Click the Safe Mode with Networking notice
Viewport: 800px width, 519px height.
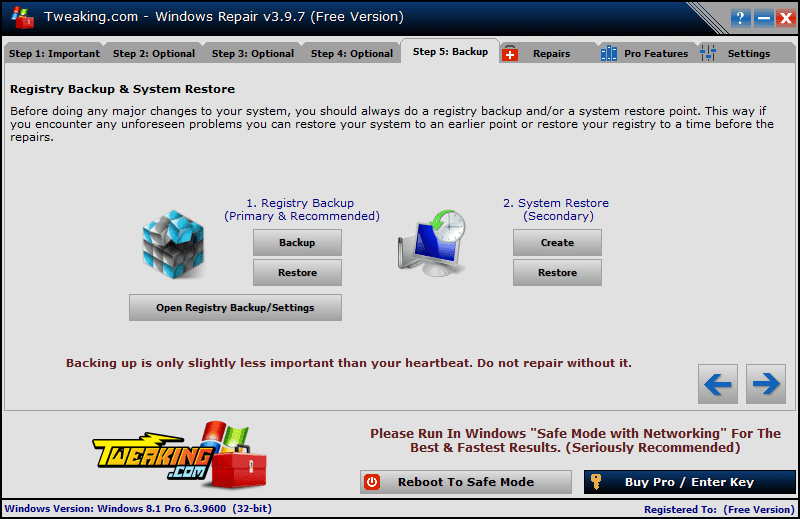tap(575, 440)
